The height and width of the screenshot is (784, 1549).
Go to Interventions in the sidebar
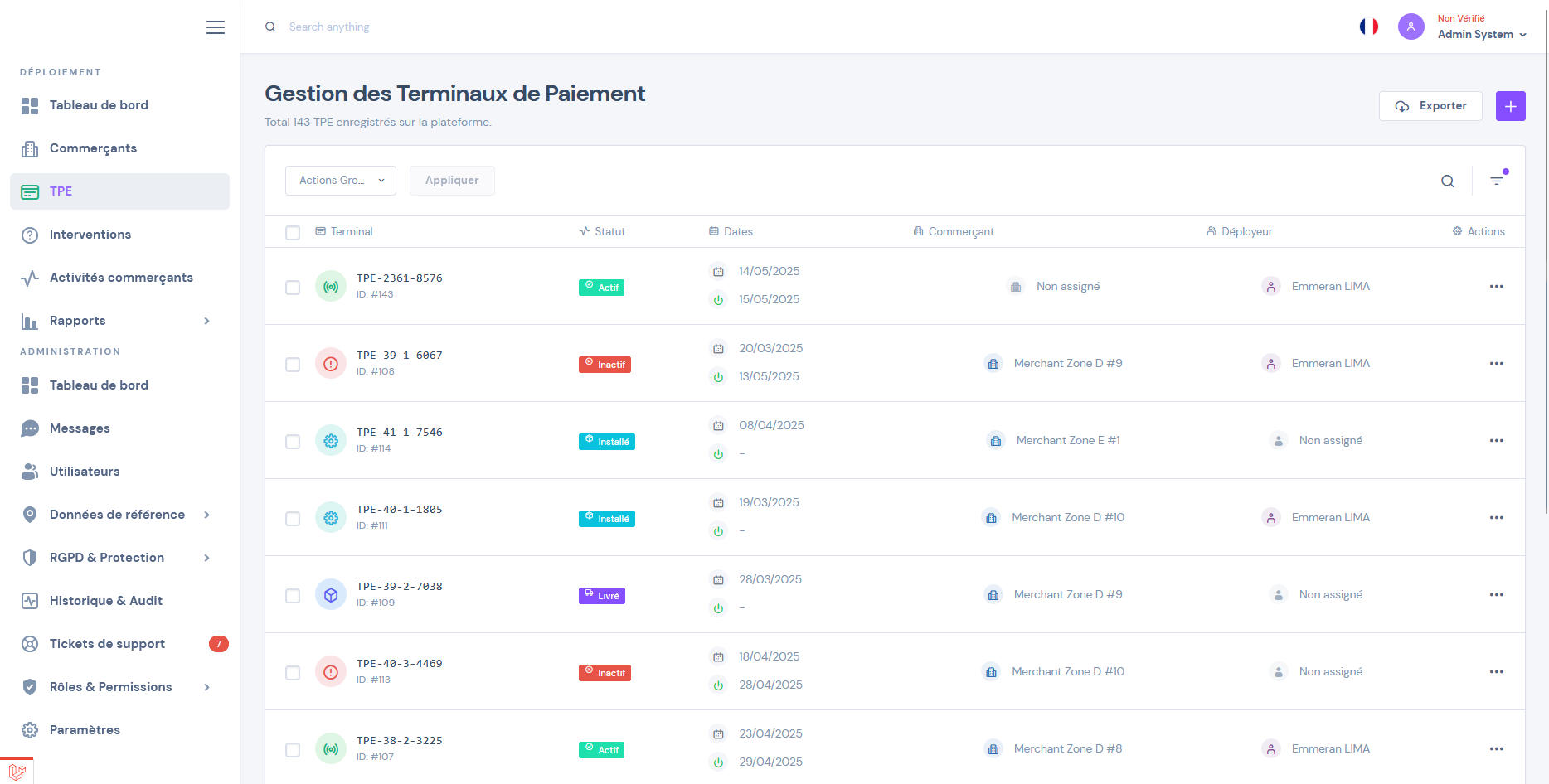[x=90, y=235]
